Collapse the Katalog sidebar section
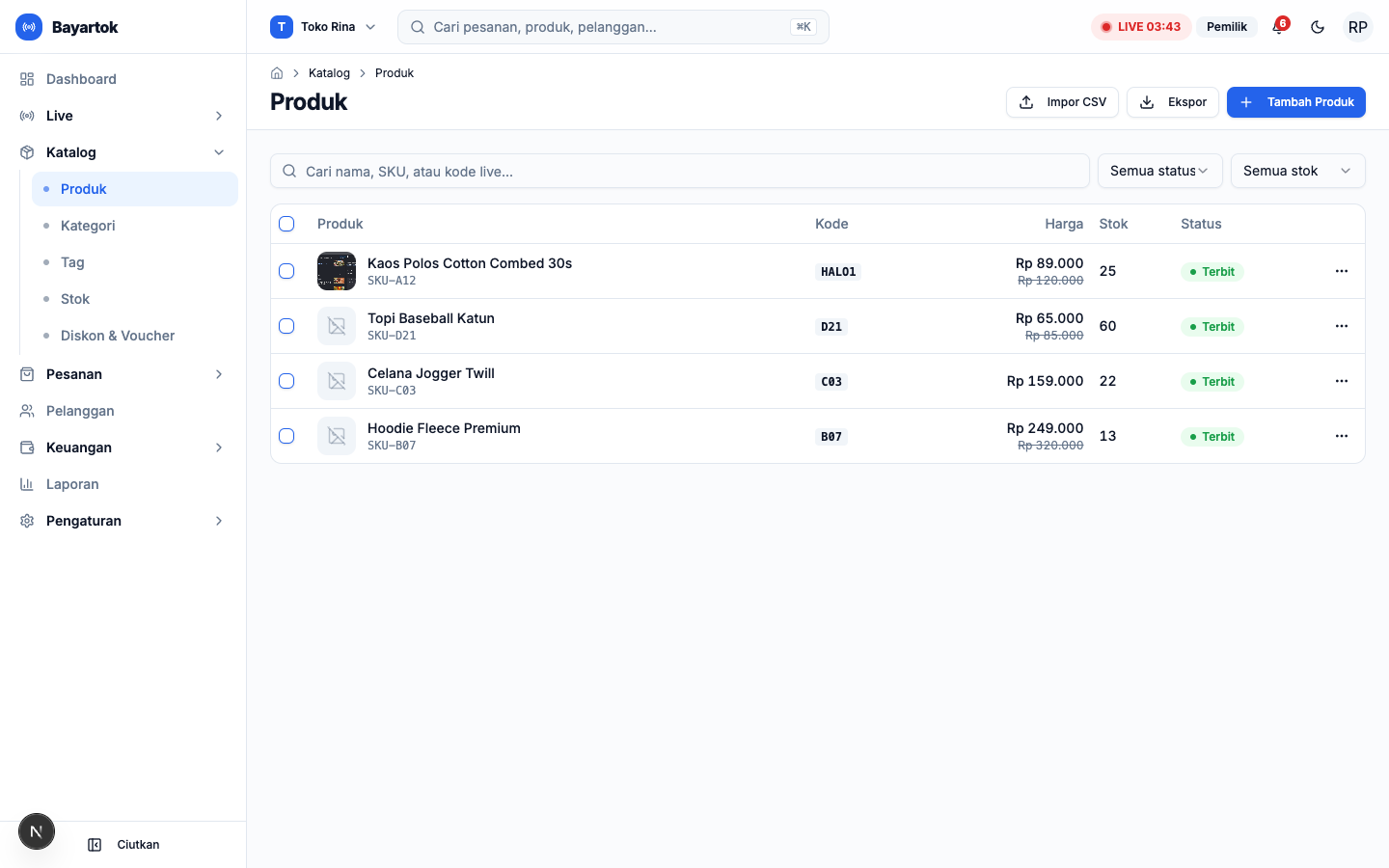The image size is (1389, 868). tap(123, 152)
